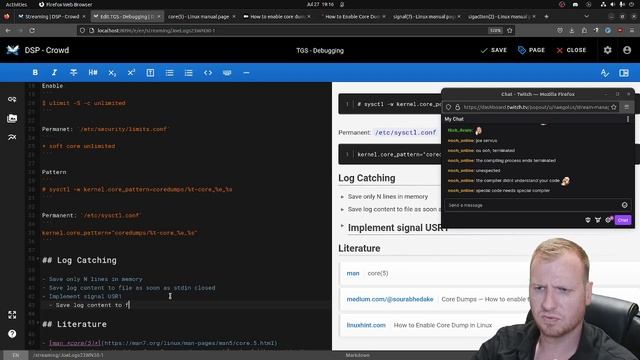
Task: Open the man link in Literature
Action: [x=353, y=273]
